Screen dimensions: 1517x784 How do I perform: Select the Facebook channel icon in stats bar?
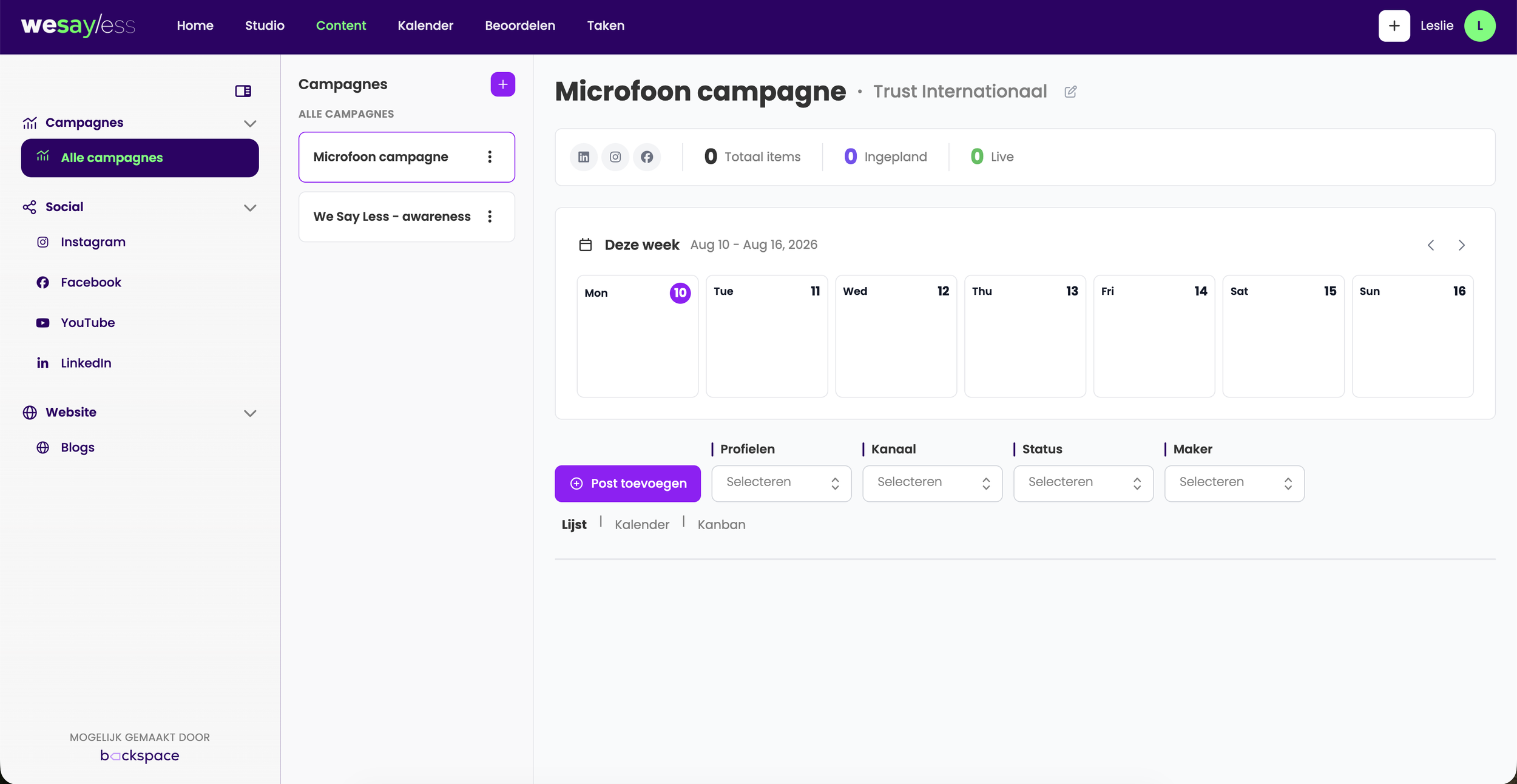tap(647, 157)
